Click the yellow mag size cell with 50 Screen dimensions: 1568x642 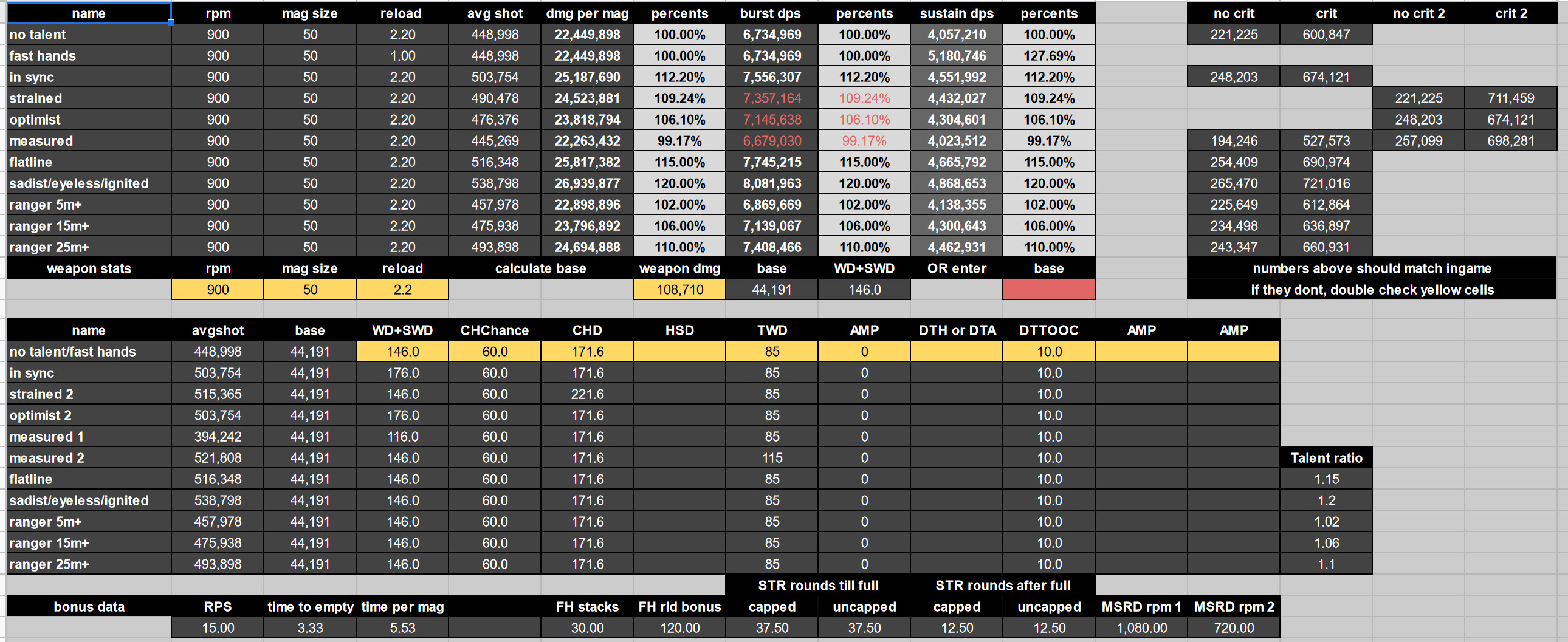point(310,289)
